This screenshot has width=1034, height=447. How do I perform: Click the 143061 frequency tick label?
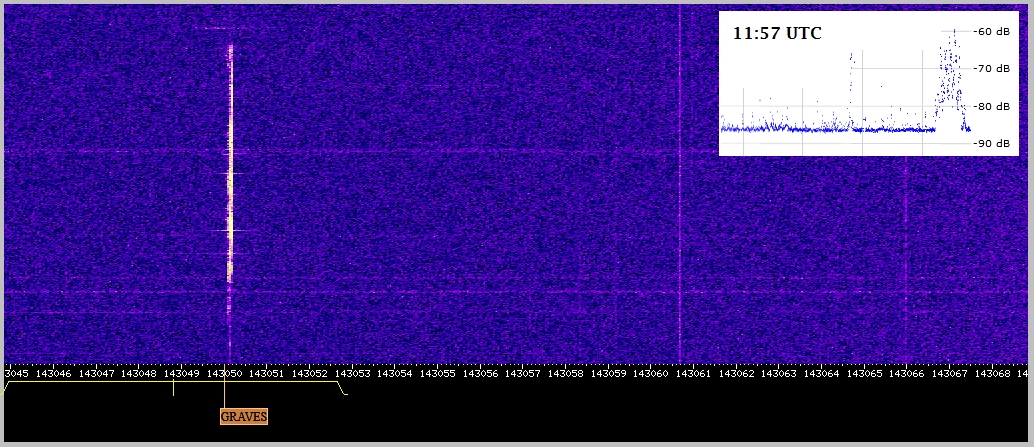tap(694, 373)
